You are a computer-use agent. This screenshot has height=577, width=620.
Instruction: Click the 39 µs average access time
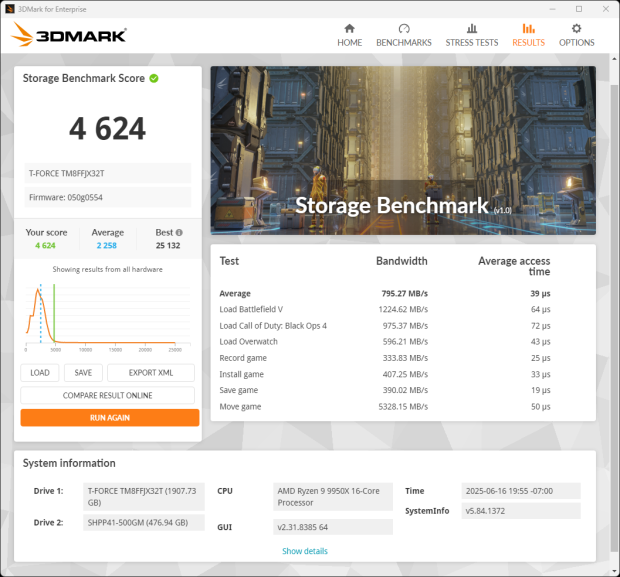pyautogui.click(x=540, y=293)
